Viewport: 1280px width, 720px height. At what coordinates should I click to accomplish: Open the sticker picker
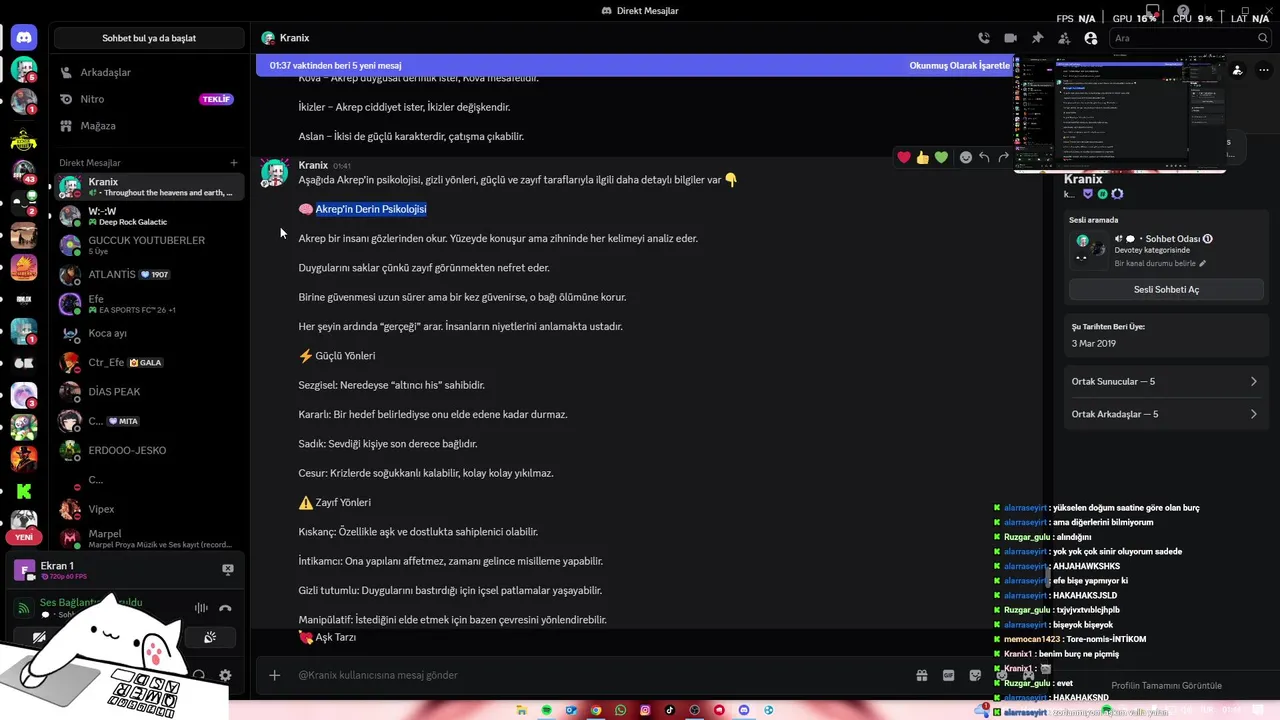976,675
